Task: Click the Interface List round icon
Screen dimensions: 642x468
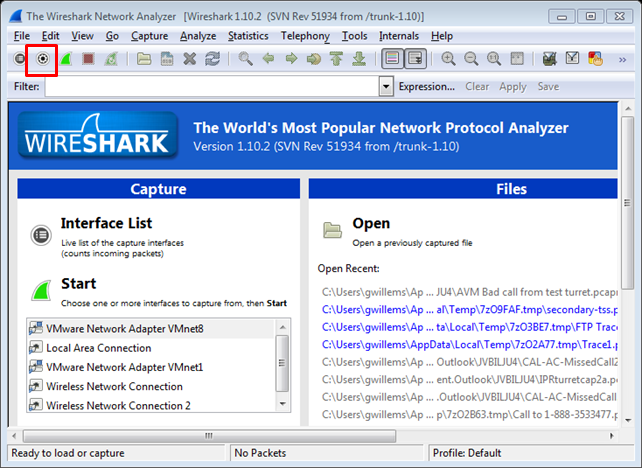Action: tap(41, 235)
